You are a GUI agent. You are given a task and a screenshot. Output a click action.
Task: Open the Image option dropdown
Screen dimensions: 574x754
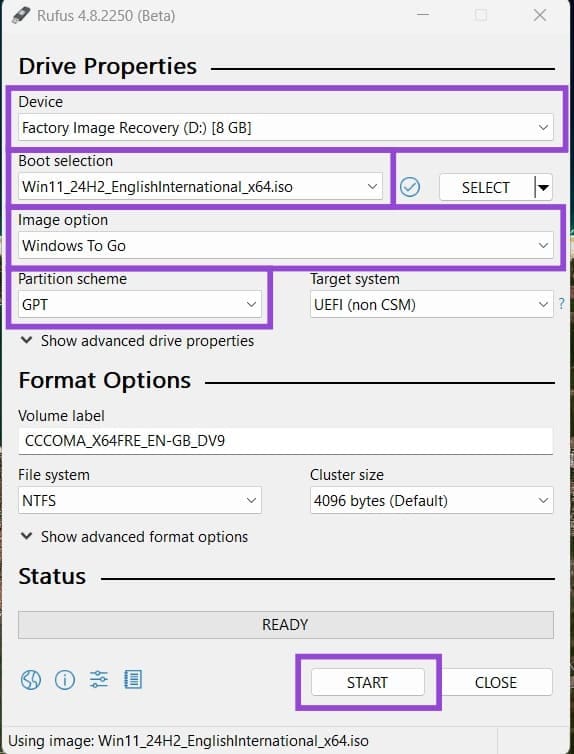click(x=286, y=245)
